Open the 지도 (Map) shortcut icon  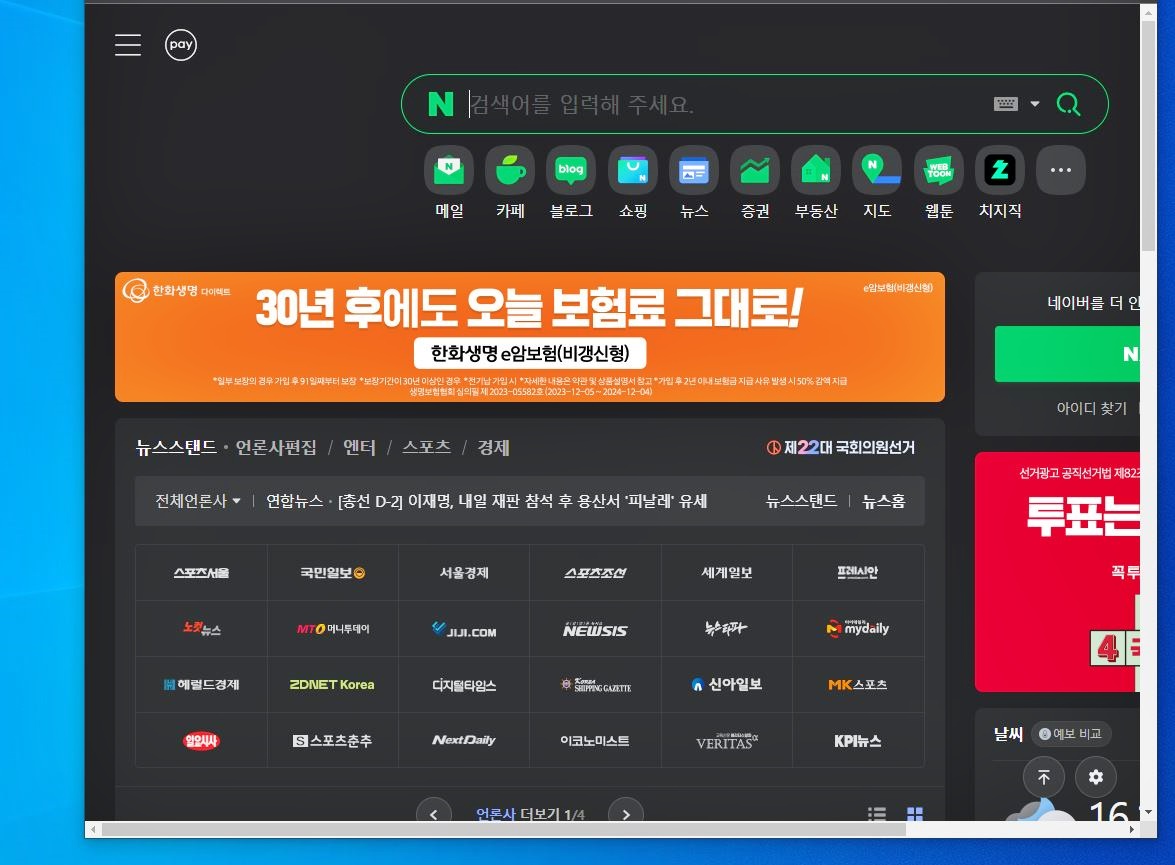click(x=877, y=170)
